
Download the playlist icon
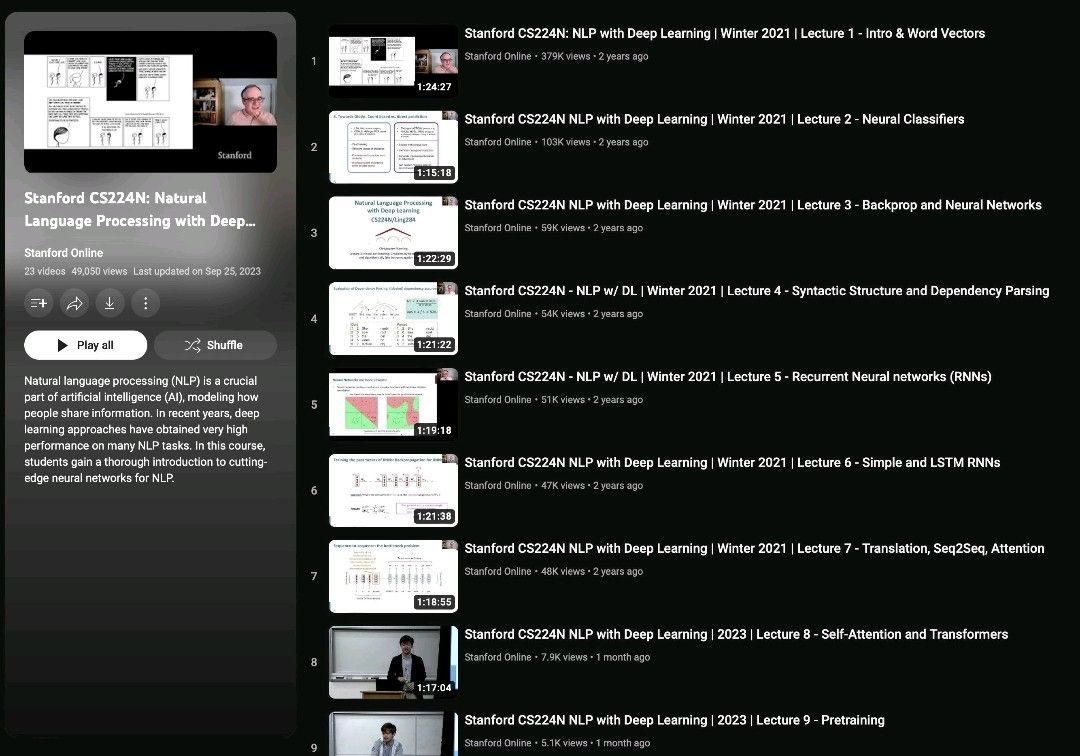click(110, 303)
